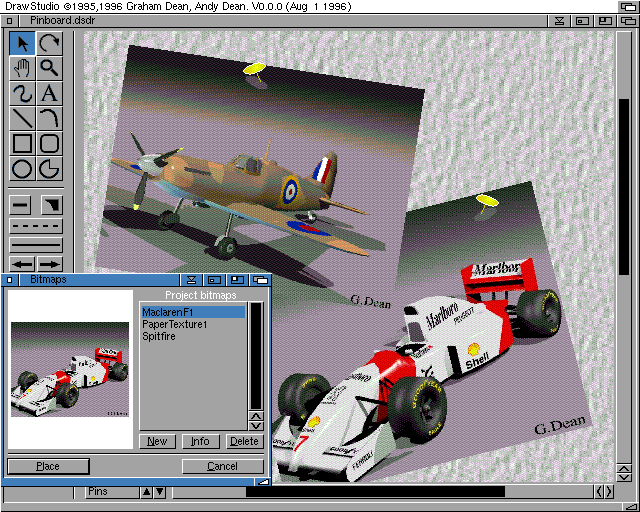Click the screen depth gadget in title bar

click(x=628, y=6)
